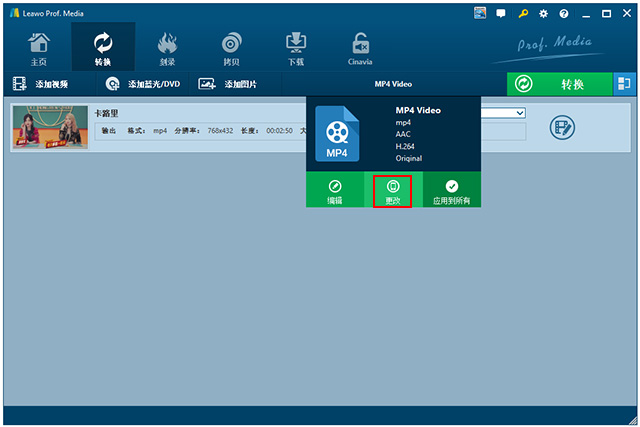Switch to the 转换 convert tab

click(103, 49)
